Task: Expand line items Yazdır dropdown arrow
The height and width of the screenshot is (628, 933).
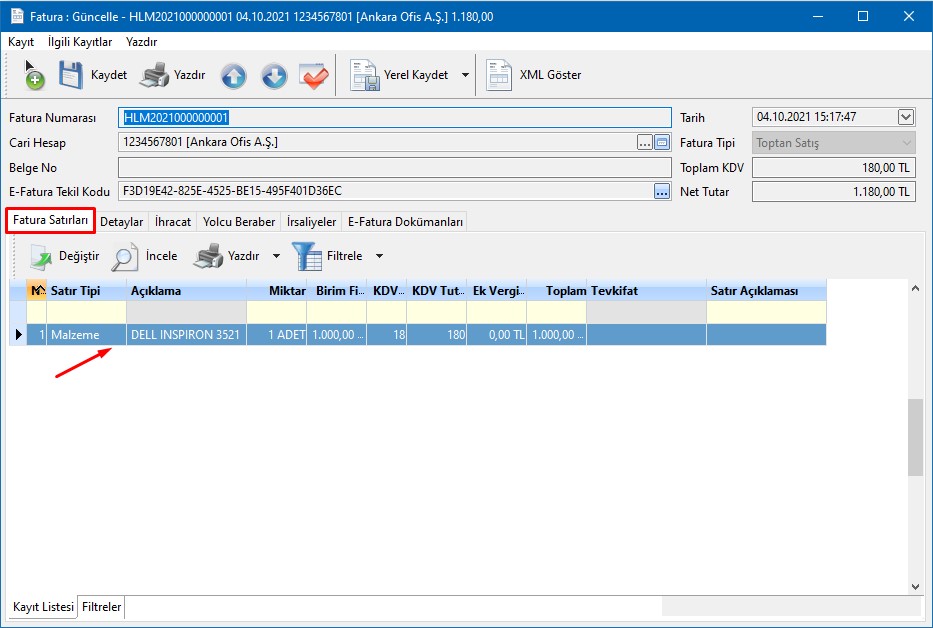Action: tap(276, 257)
